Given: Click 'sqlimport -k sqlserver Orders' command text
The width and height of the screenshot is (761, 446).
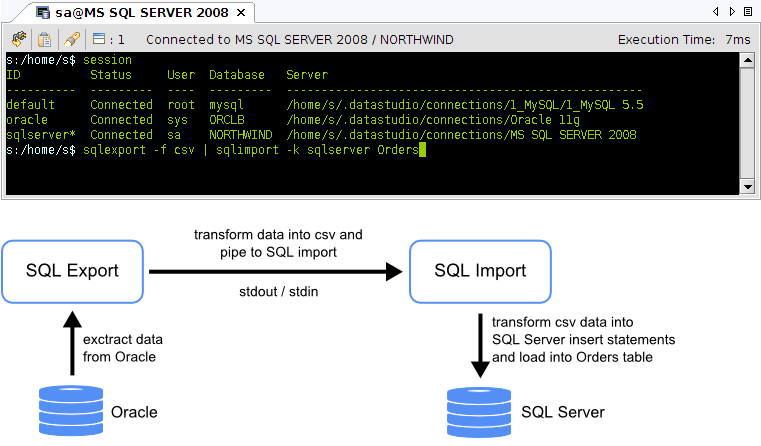Looking at the screenshot, I should [x=317, y=150].
